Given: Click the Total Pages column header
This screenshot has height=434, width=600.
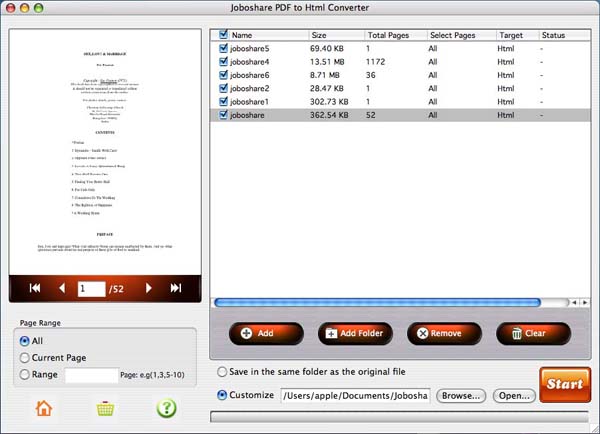Looking at the screenshot, I should pos(392,35).
